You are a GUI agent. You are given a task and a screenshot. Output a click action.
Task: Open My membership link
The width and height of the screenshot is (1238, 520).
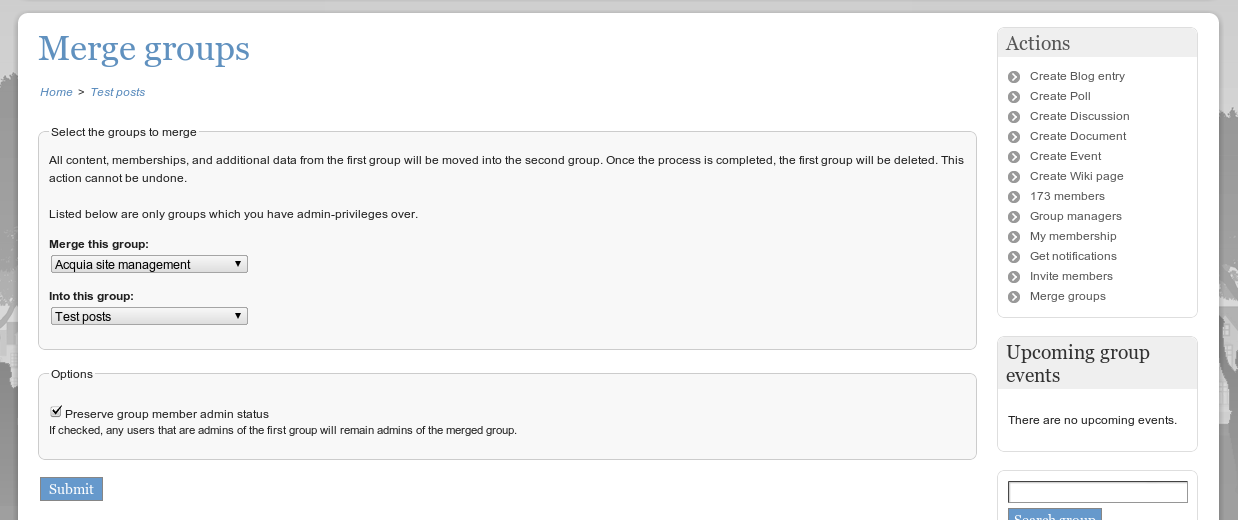coord(1073,236)
